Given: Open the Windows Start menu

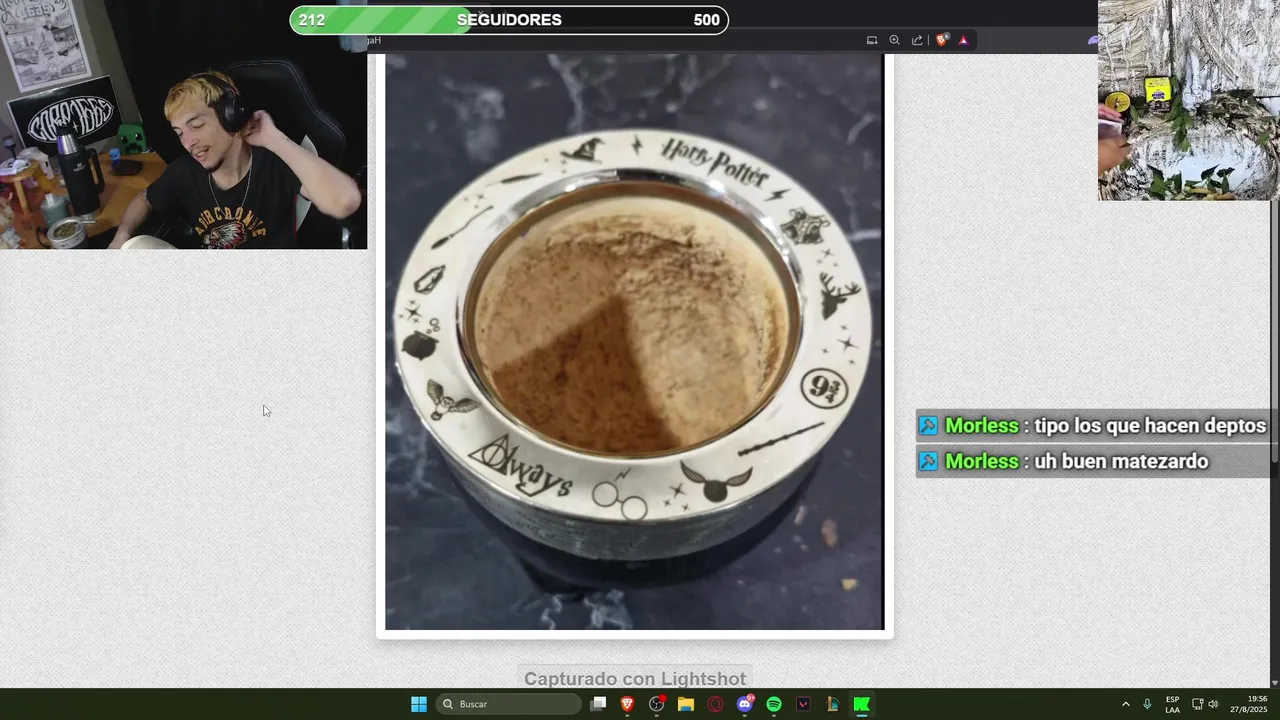Looking at the screenshot, I should [x=419, y=704].
